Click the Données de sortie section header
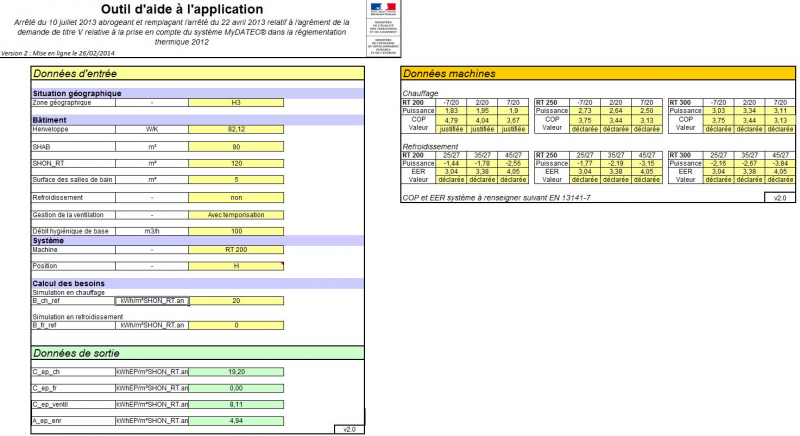Image resolution: width=800 pixels, height=436 pixels. [198, 353]
